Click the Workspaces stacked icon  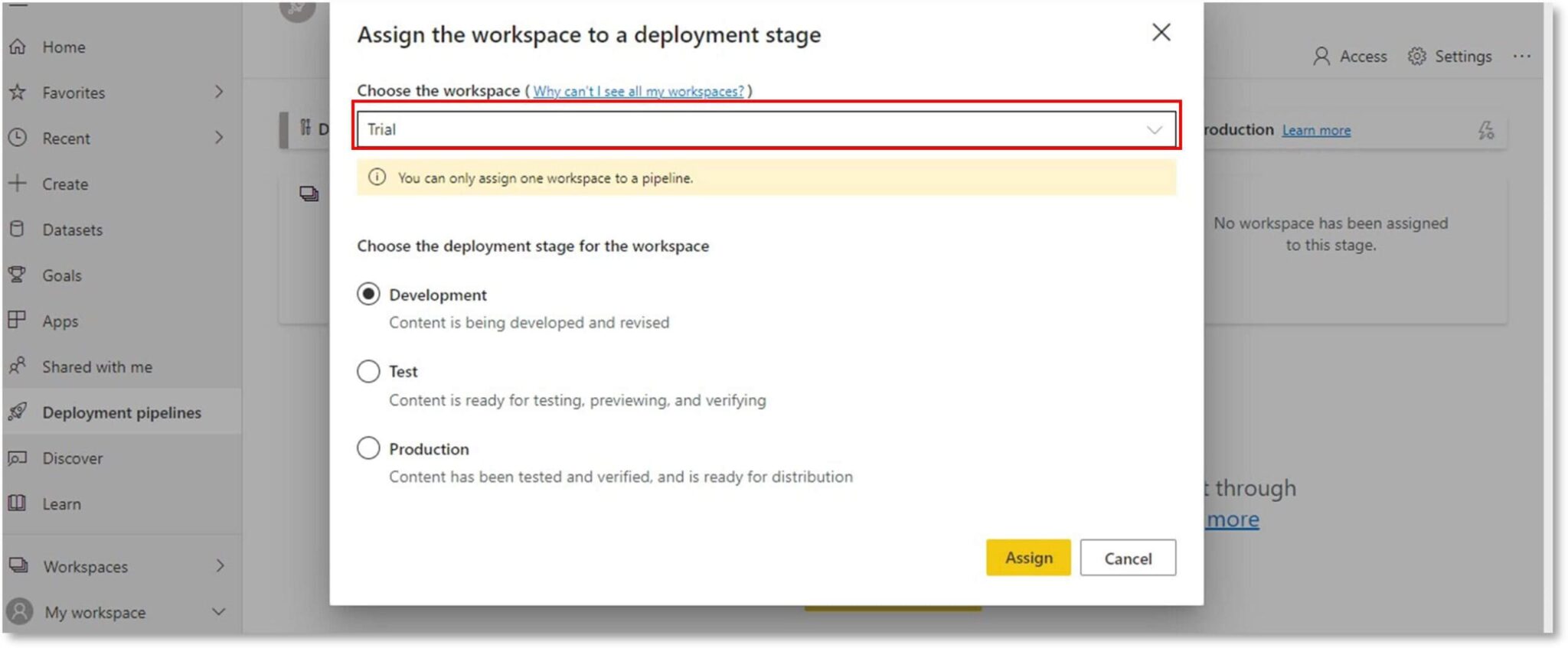(x=18, y=565)
